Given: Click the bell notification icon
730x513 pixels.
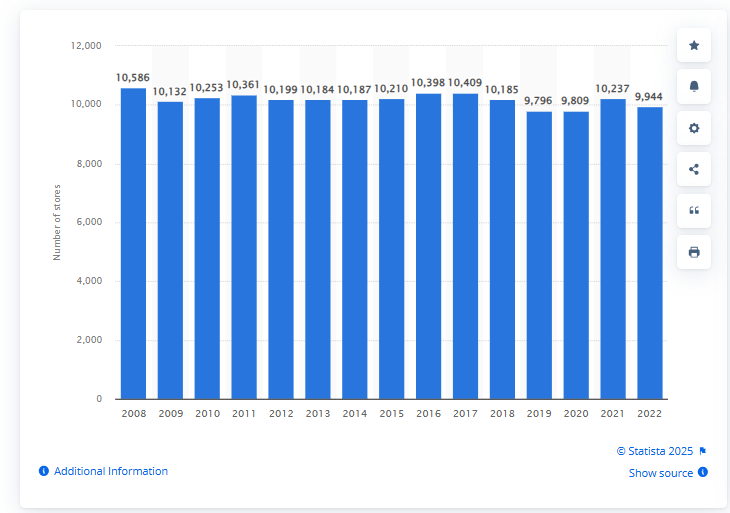Looking at the screenshot, I should pos(694,87).
